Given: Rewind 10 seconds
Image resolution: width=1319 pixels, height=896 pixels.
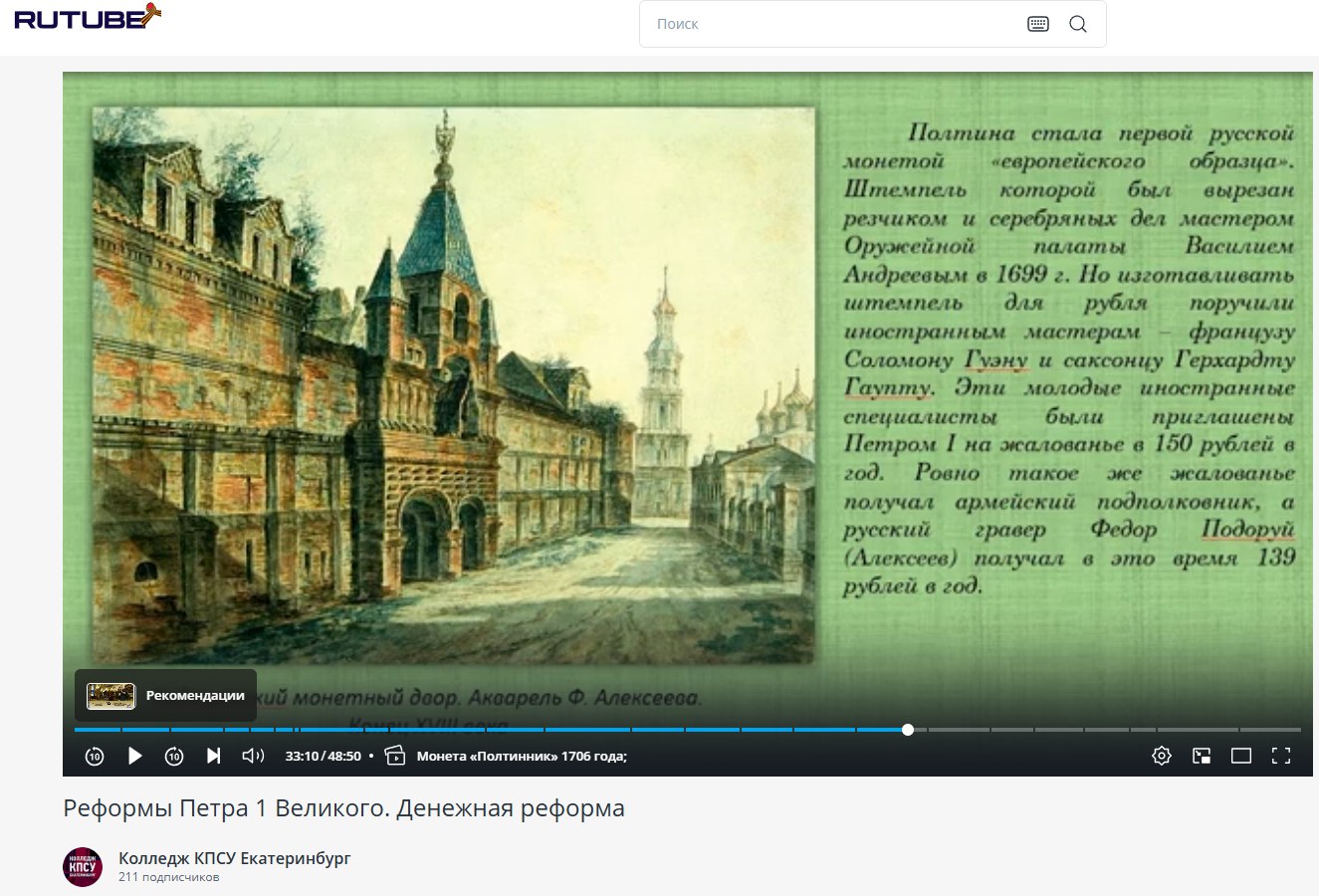Looking at the screenshot, I should (x=95, y=756).
